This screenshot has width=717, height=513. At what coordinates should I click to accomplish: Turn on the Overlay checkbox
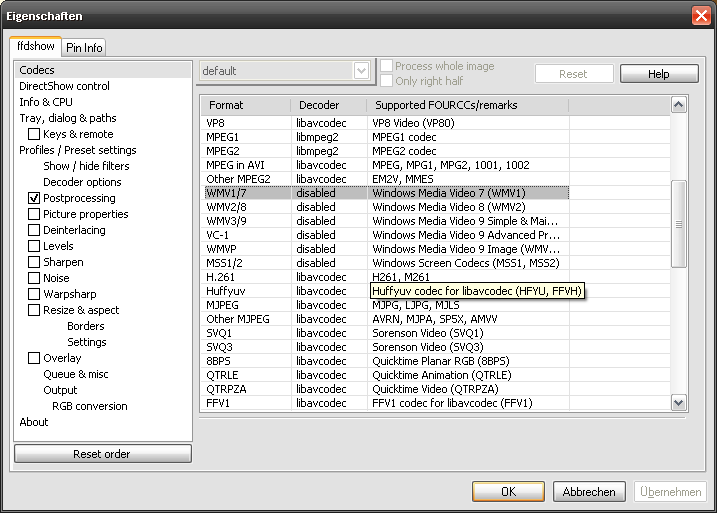tap(34, 358)
